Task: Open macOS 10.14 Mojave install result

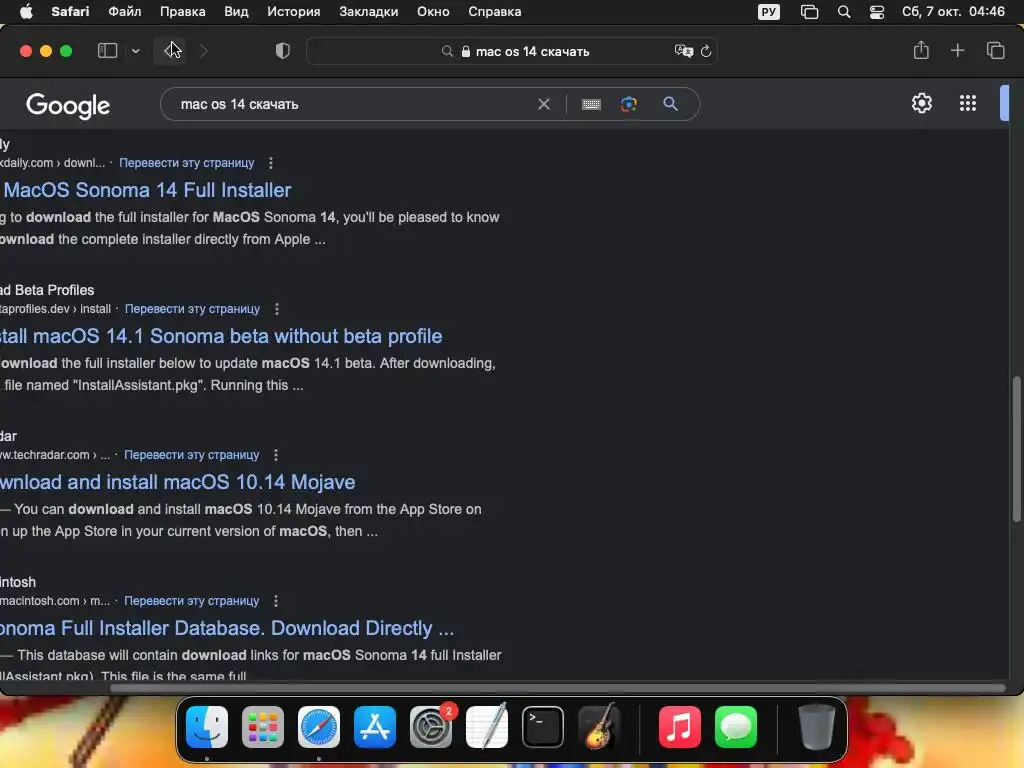Action: pyautogui.click(x=178, y=482)
